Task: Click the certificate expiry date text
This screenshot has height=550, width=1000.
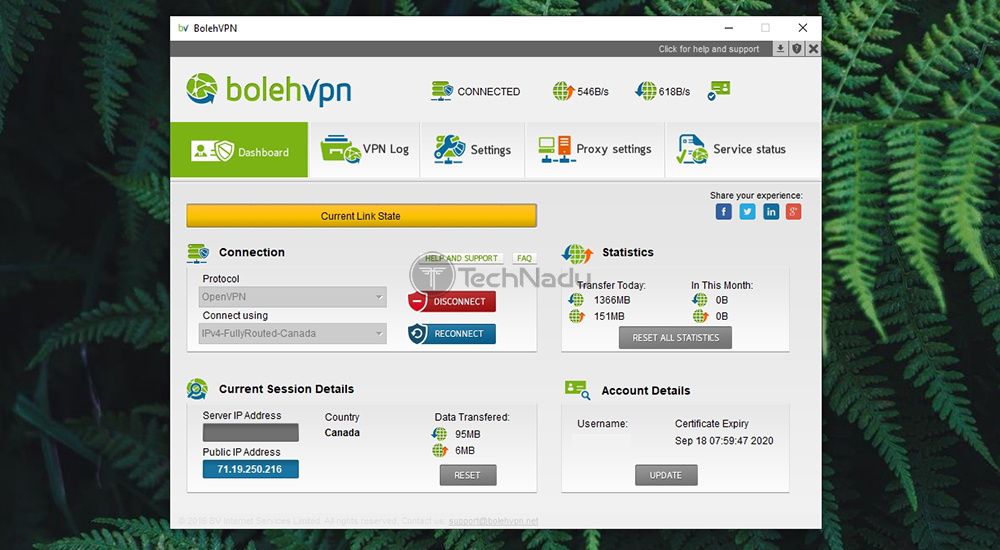Action: tap(724, 441)
